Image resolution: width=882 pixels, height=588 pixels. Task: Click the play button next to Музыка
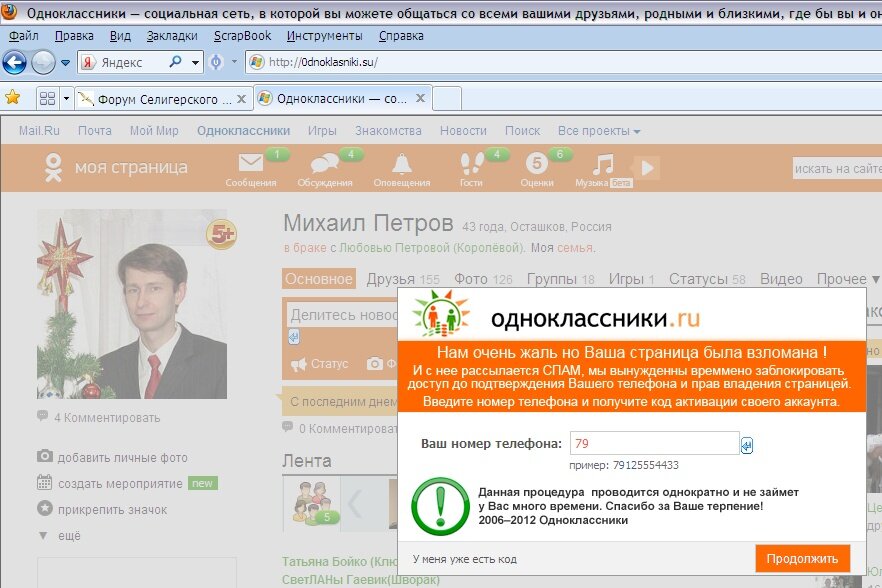[x=647, y=168]
